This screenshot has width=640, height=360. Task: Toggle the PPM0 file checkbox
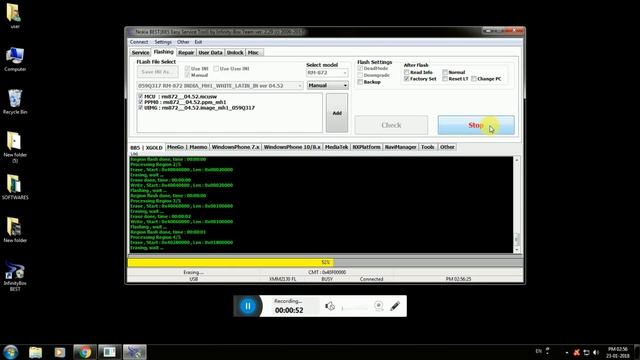pos(140,102)
